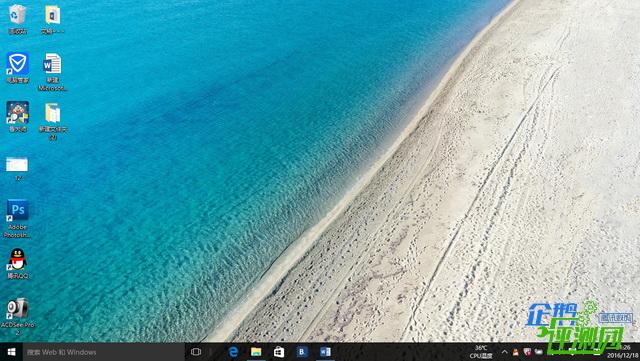Launch Adobe Photoshop from desktop shortcut
640x361 pixels.
pyautogui.click(x=18, y=218)
